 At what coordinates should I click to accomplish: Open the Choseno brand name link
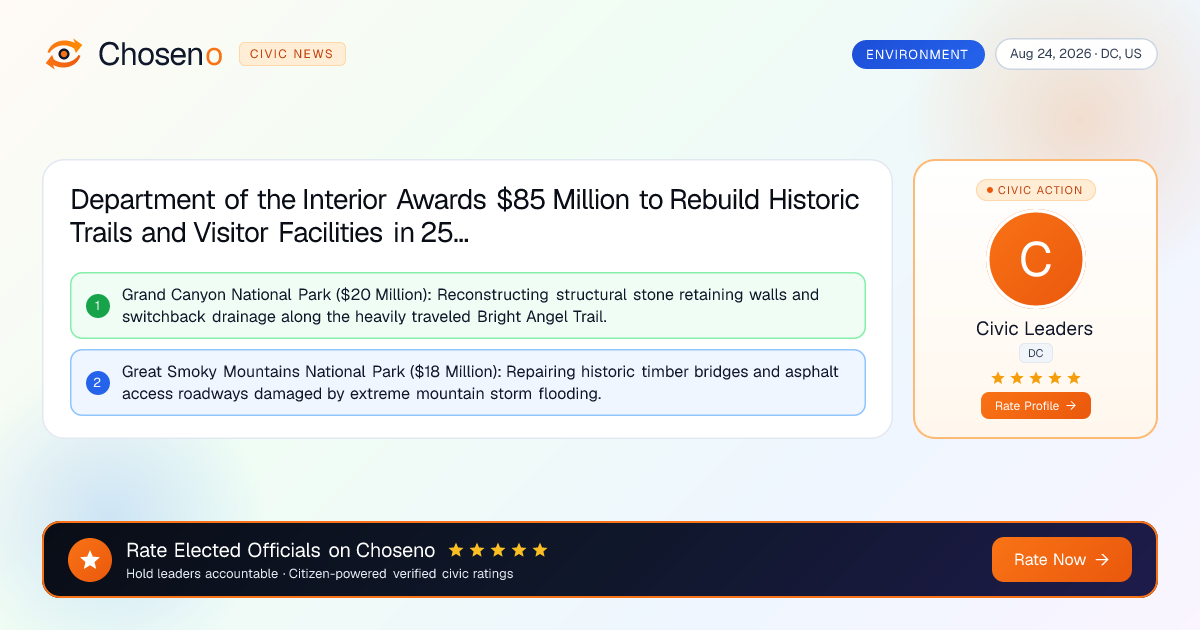(160, 54)
